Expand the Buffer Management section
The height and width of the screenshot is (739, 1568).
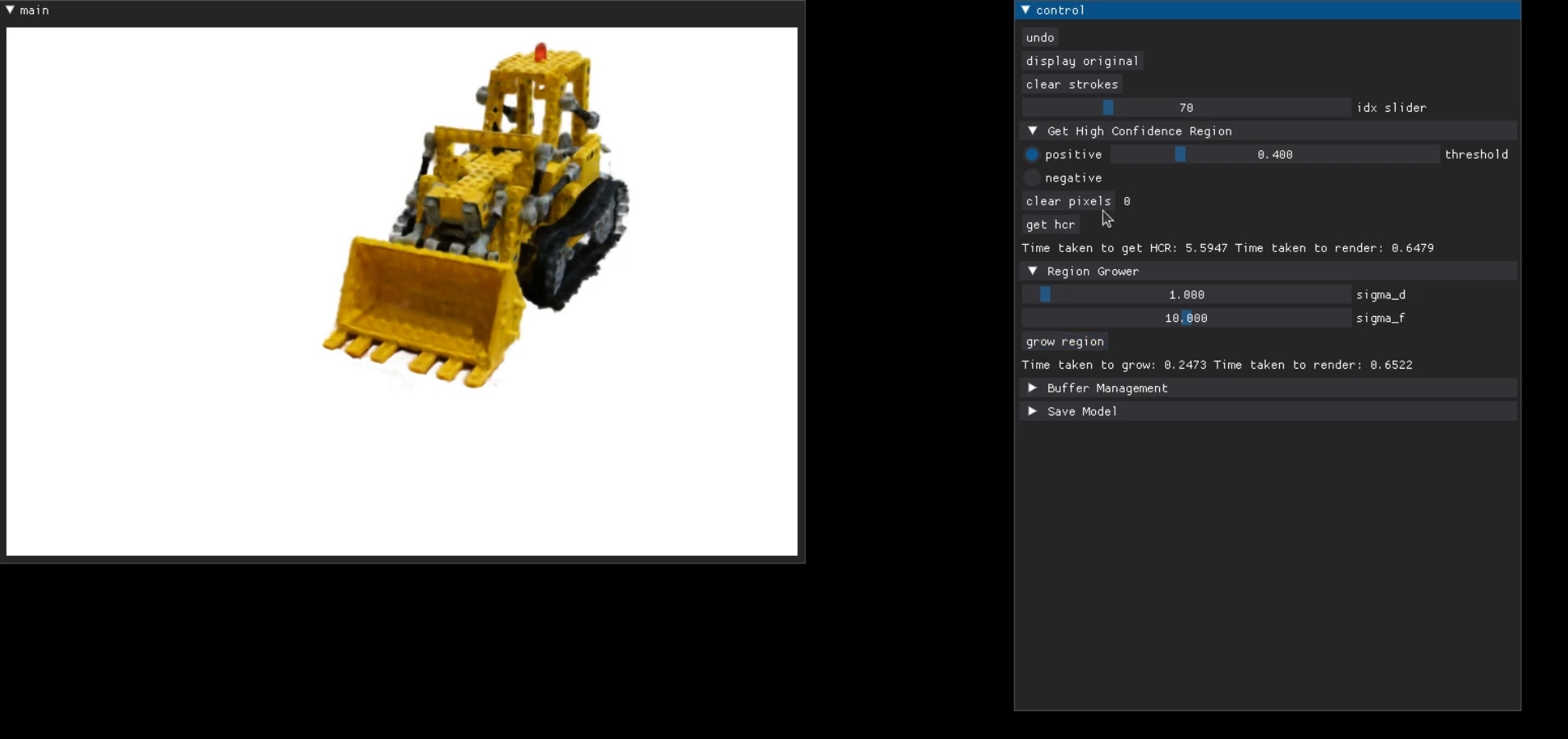click(x=1033, y=388)
